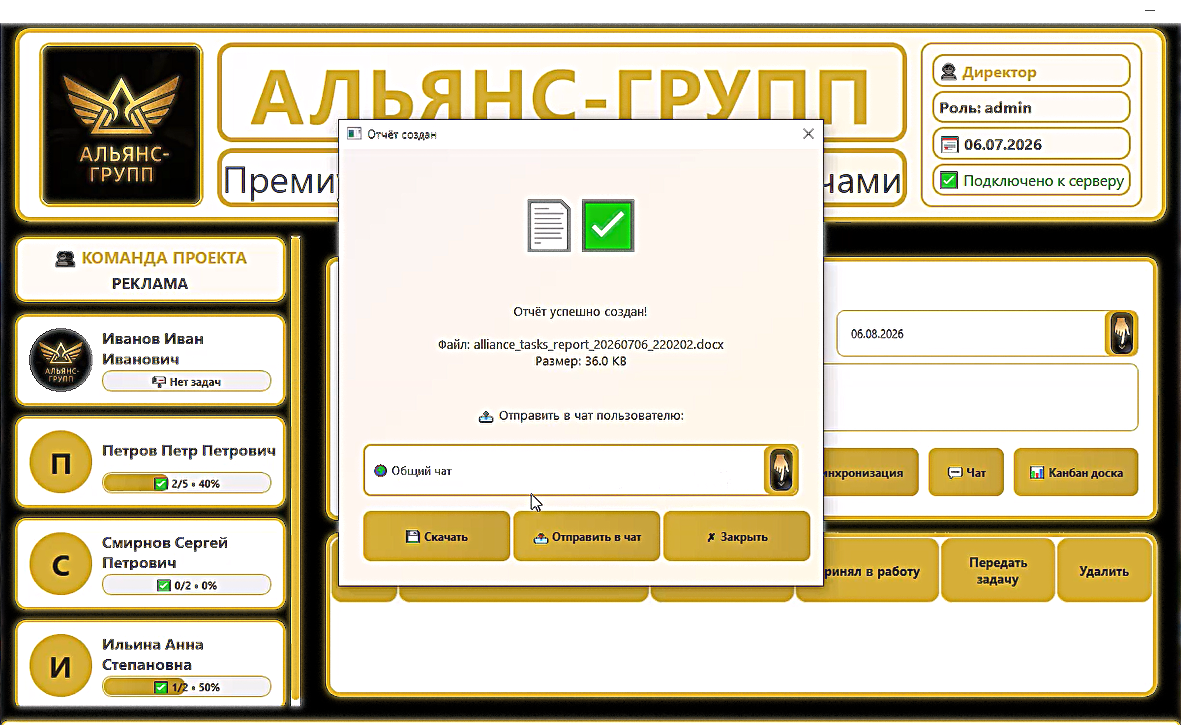The width and height of the screenshot is (1181, 725).
Task: Open the Общий чат recipient dropdown
Action: [580, 471]
